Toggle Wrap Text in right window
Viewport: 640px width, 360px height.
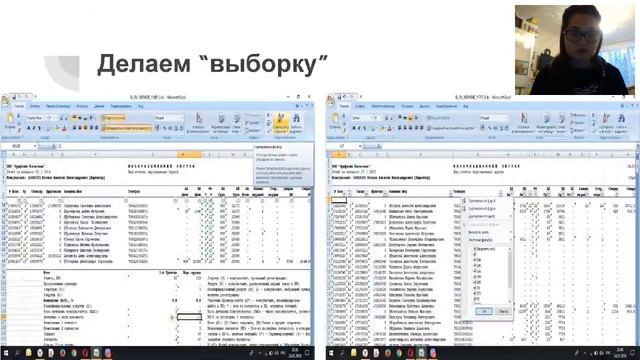tap(438, 118)
